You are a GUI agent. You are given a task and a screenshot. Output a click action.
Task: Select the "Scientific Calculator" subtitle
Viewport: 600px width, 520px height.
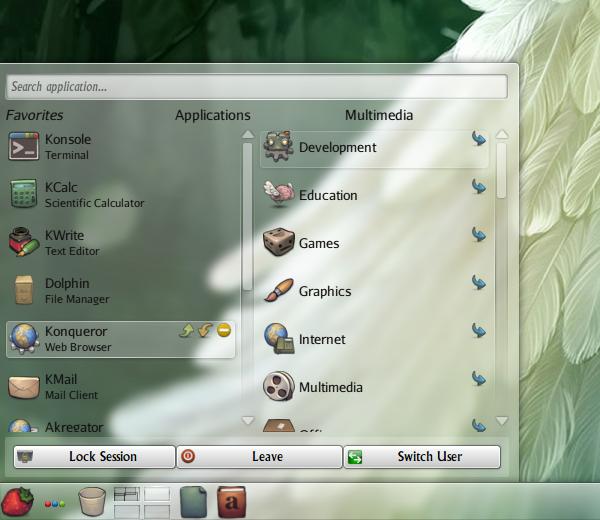95,203
